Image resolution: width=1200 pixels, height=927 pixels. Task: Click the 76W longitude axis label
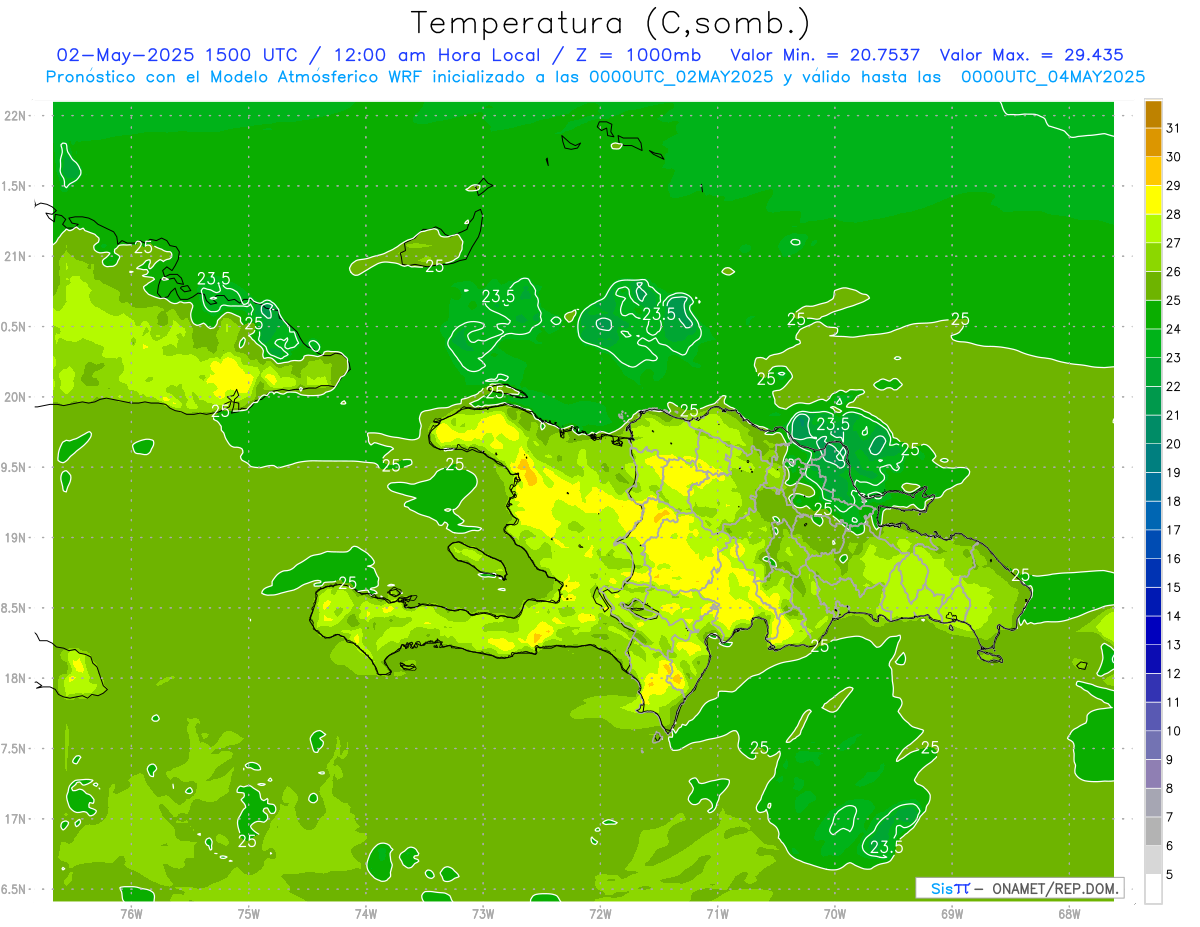pos(131,913)
